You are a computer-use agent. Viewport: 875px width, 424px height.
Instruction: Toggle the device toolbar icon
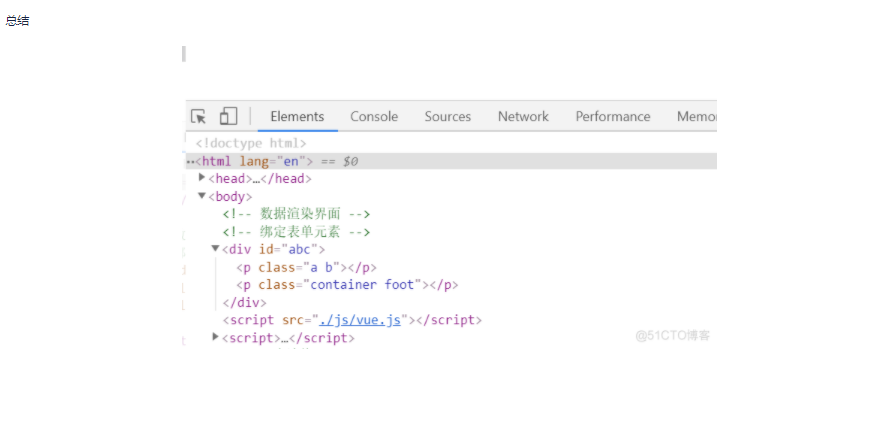pos(228,116)
